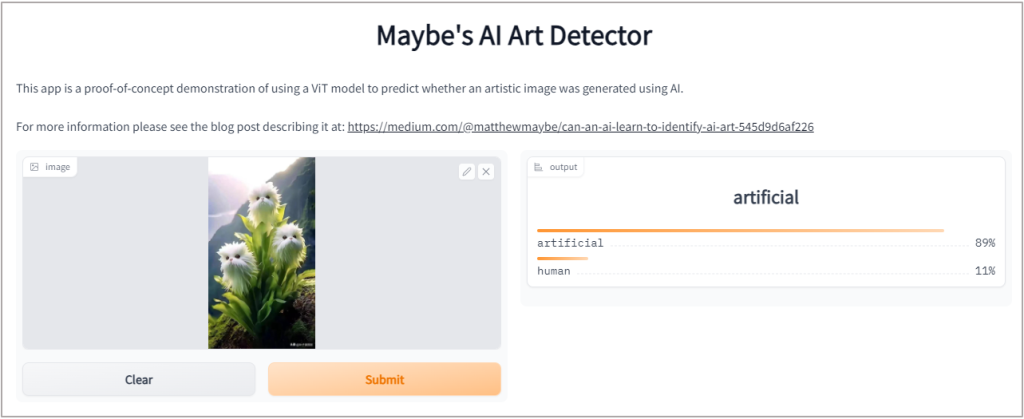Image resolution: width=1024 pixels, height=419 pixels.
Task: Click the pencil edit icon on image
Action: tap(466, 172)
